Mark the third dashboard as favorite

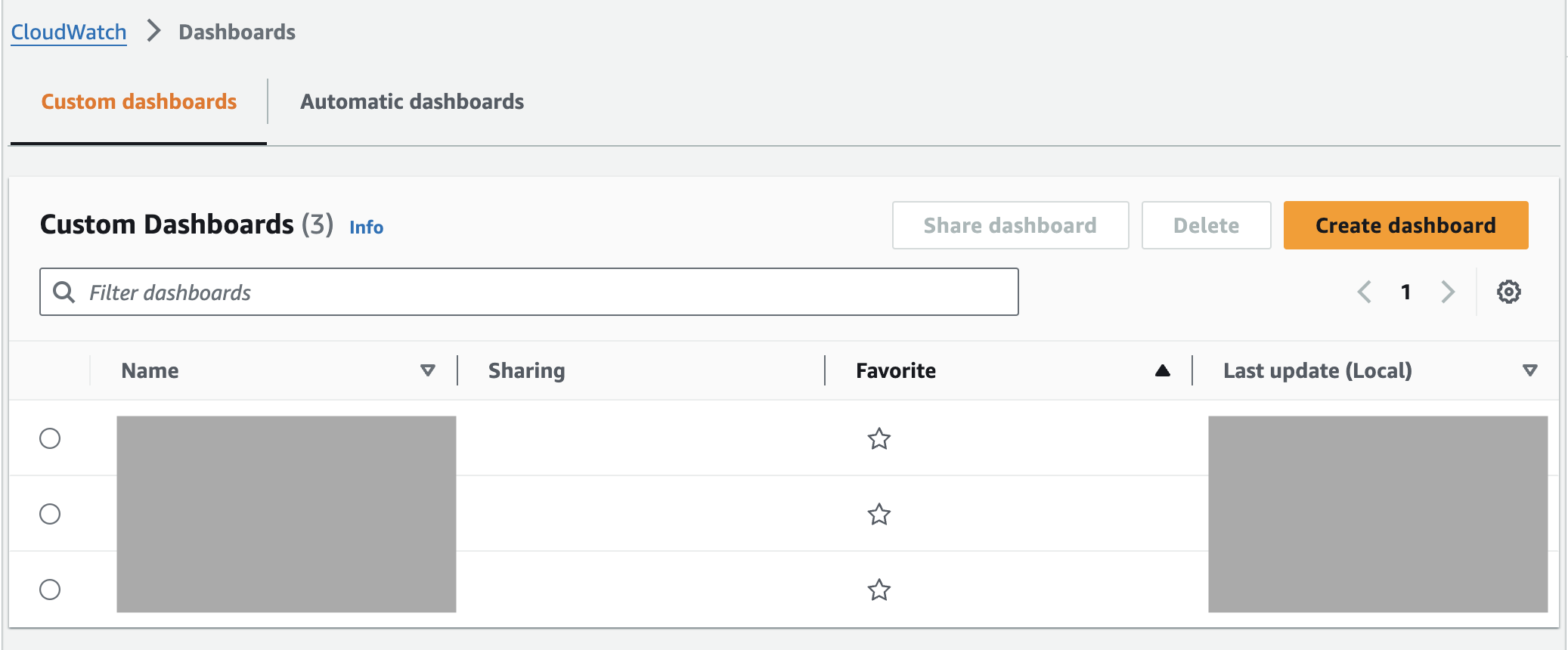point(879,590)
